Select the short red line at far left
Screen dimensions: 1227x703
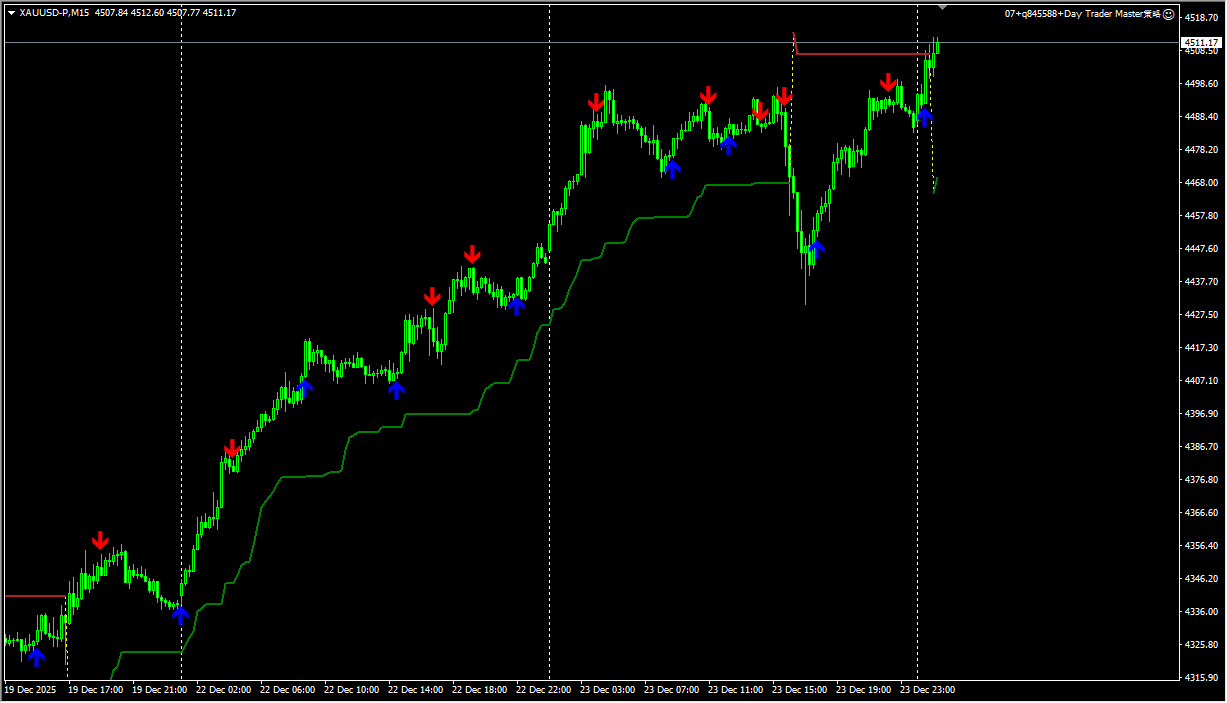click(34, 596)
